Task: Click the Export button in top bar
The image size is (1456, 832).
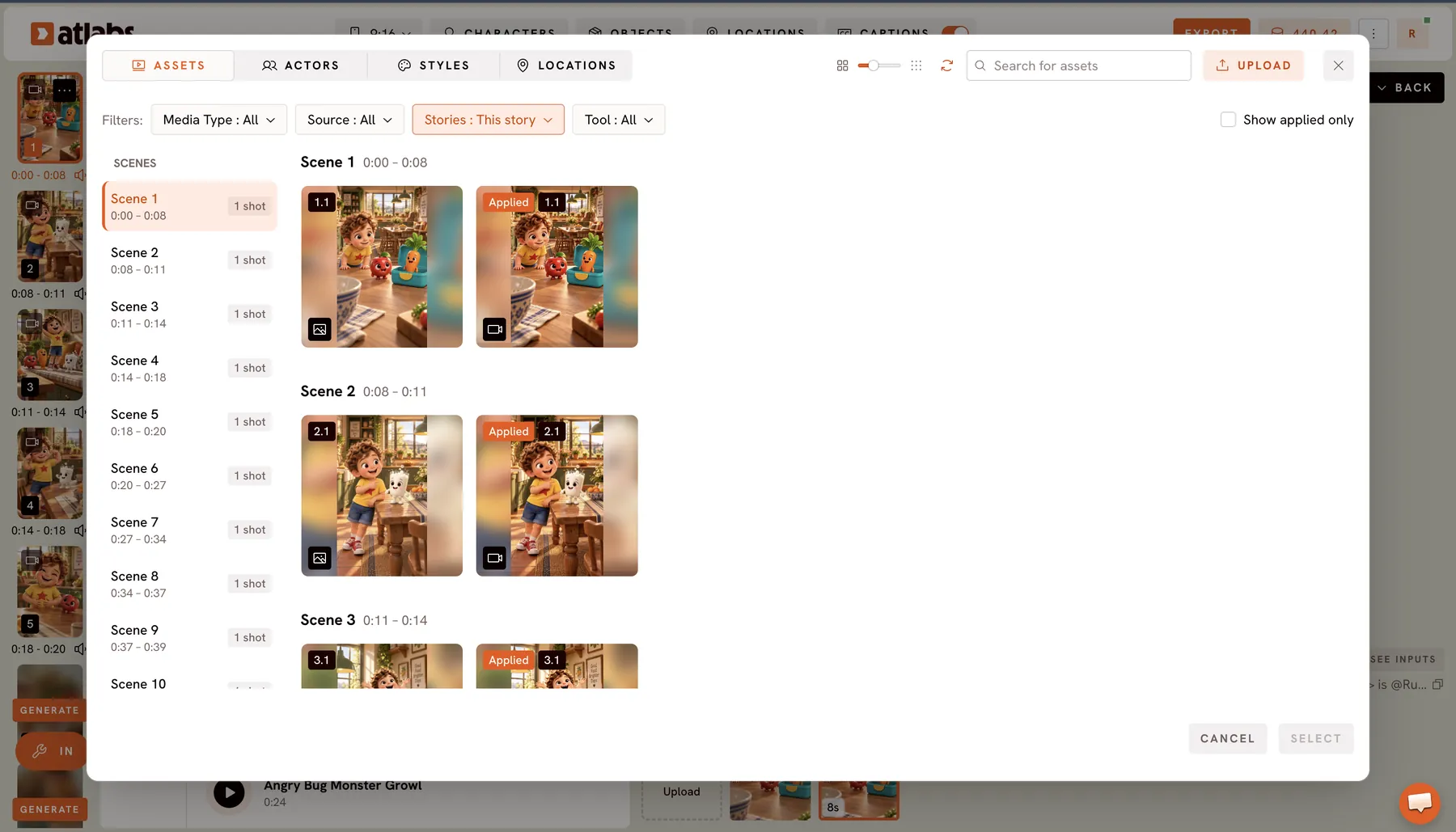Action: [1211, 32]
